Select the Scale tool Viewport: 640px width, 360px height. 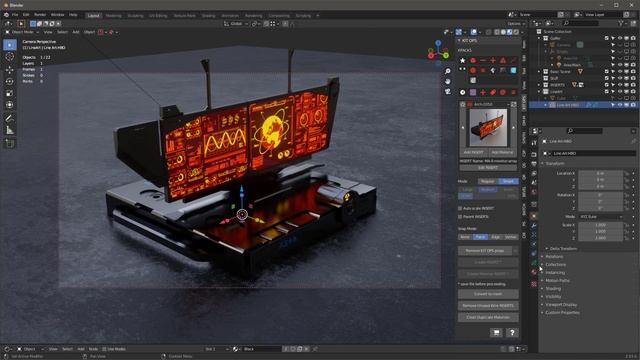coord(10,93)
